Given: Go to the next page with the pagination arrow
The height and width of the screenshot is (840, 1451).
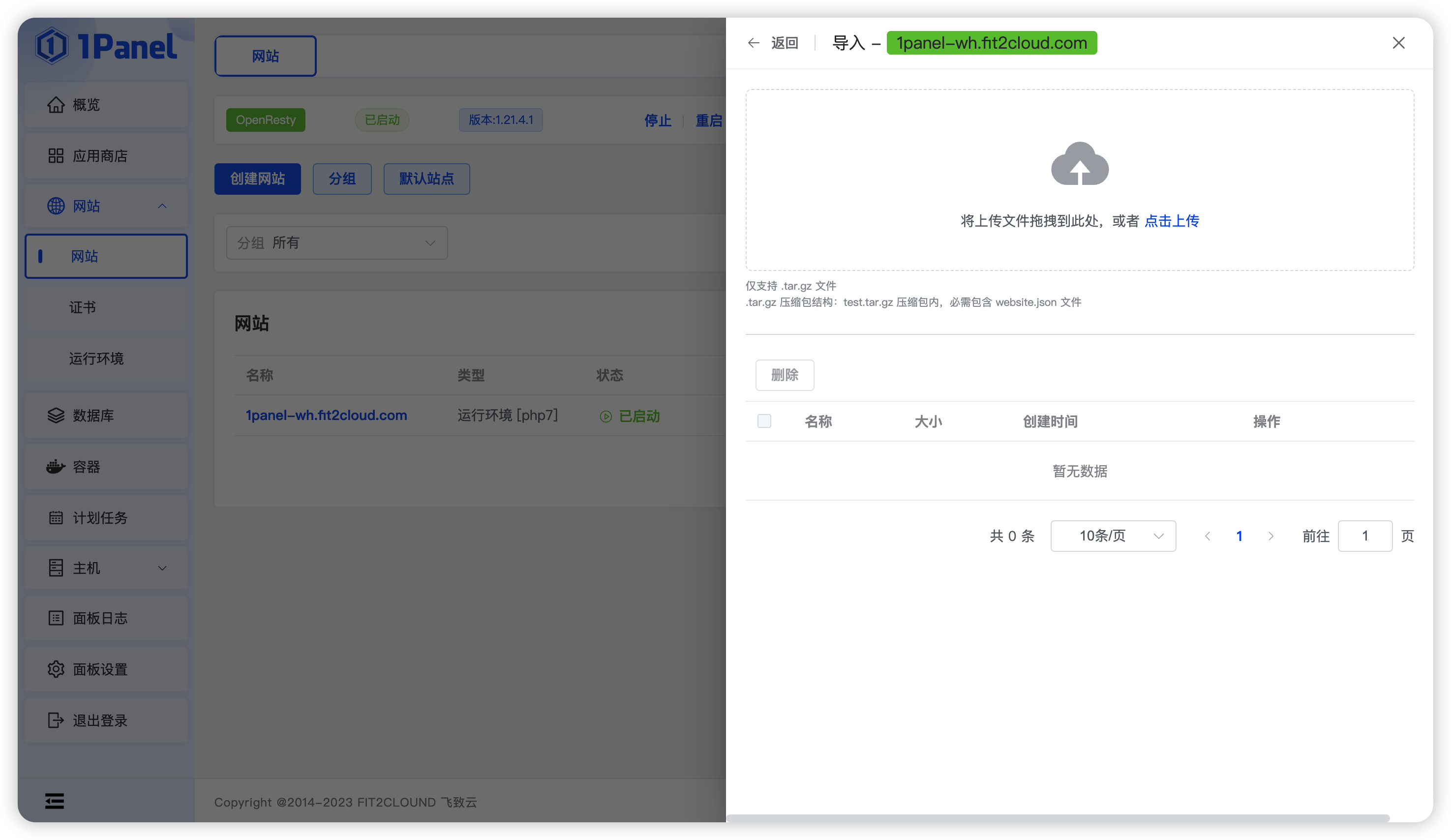Looking at the screenshot, I should coord(1271,536).
